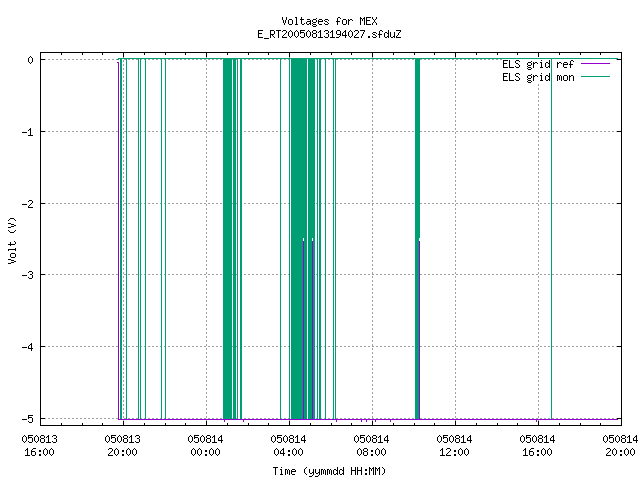Click the y-axis tick value -1
This screenshot has width=640, height=480.
click(28, 132)
